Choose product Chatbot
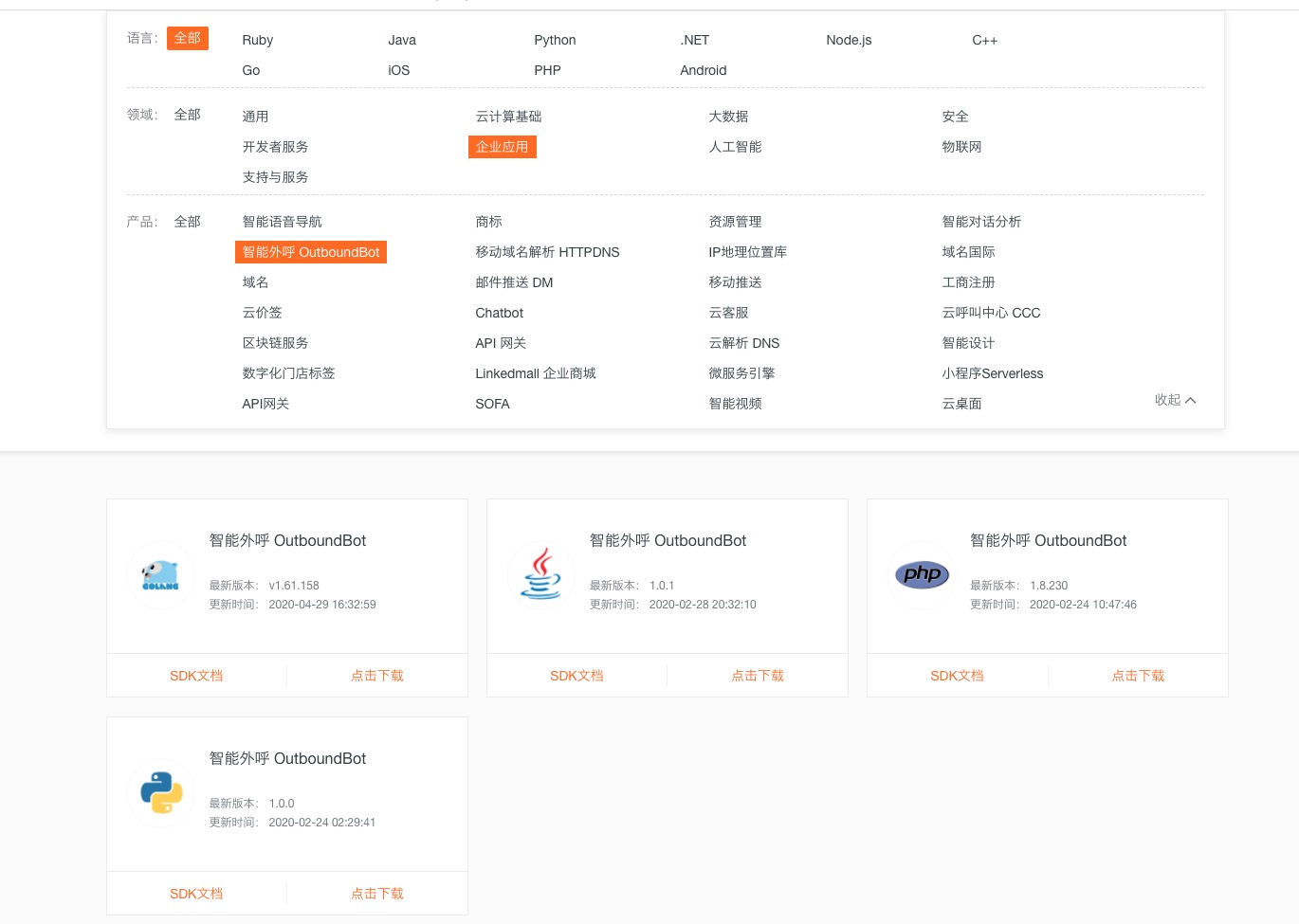The image size is (1299, 924). [x=499, y=313]
